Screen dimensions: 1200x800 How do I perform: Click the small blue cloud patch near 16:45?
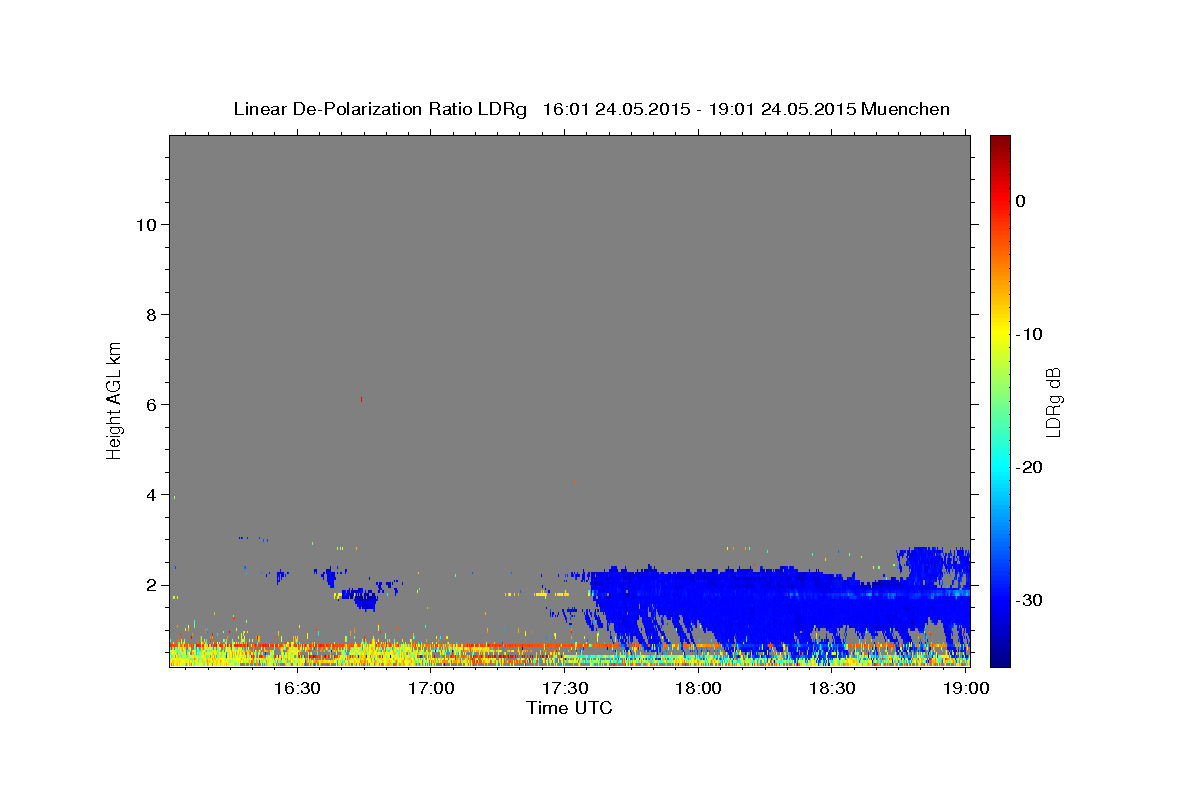358,598
